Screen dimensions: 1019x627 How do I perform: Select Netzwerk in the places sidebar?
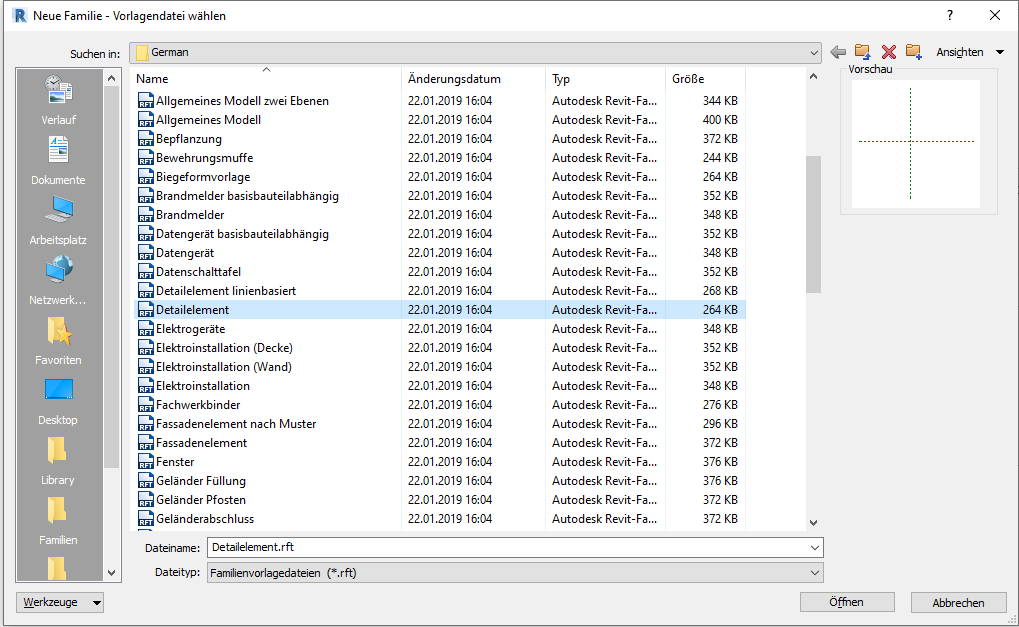pyautogui.click(x=58, y=280)
